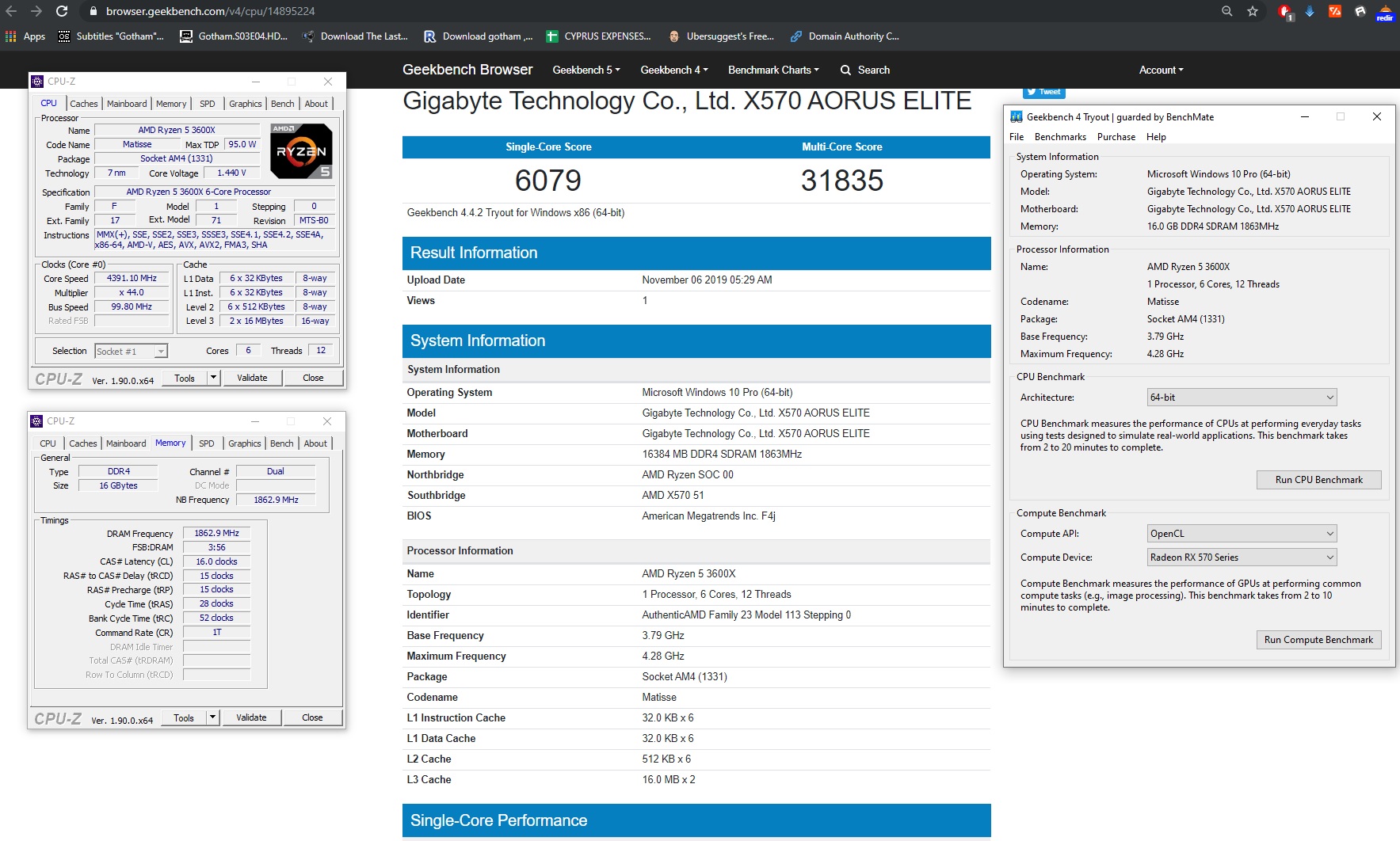Screen dimensions: 1400x841
Task: Open Help menu in Geekbench 4 Tryout
Action: 1156,137
